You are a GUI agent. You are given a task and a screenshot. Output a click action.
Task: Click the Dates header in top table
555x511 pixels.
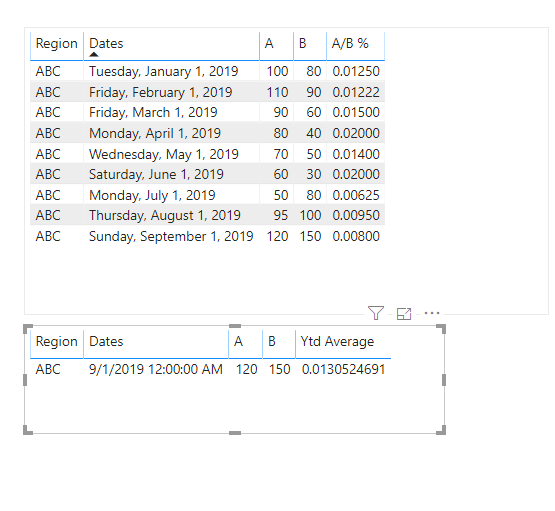tap(106, 44)
